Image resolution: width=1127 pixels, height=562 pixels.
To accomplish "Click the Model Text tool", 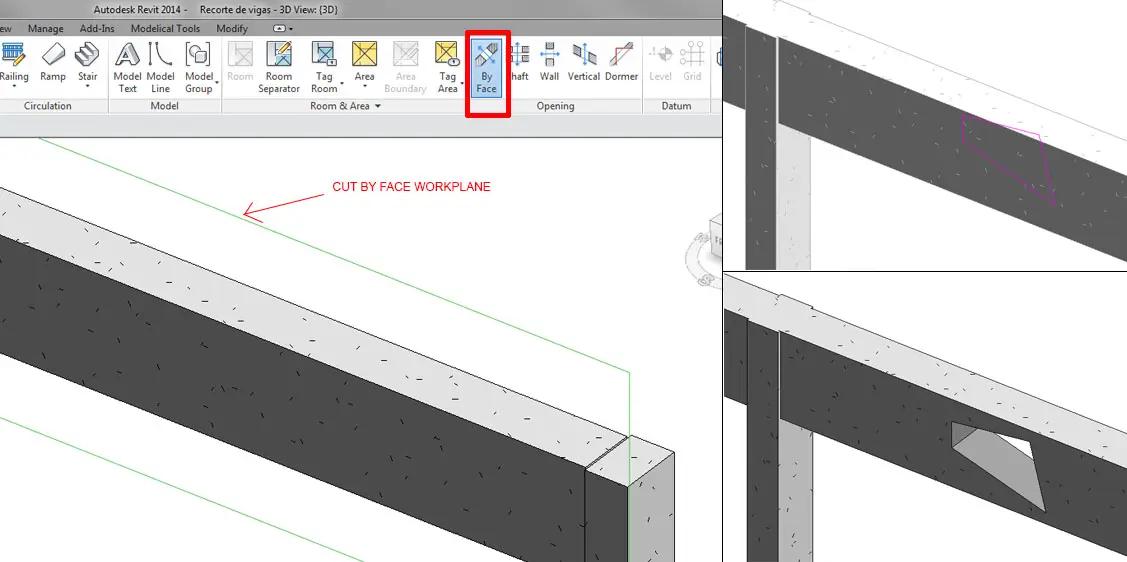I will pos(127,67).
